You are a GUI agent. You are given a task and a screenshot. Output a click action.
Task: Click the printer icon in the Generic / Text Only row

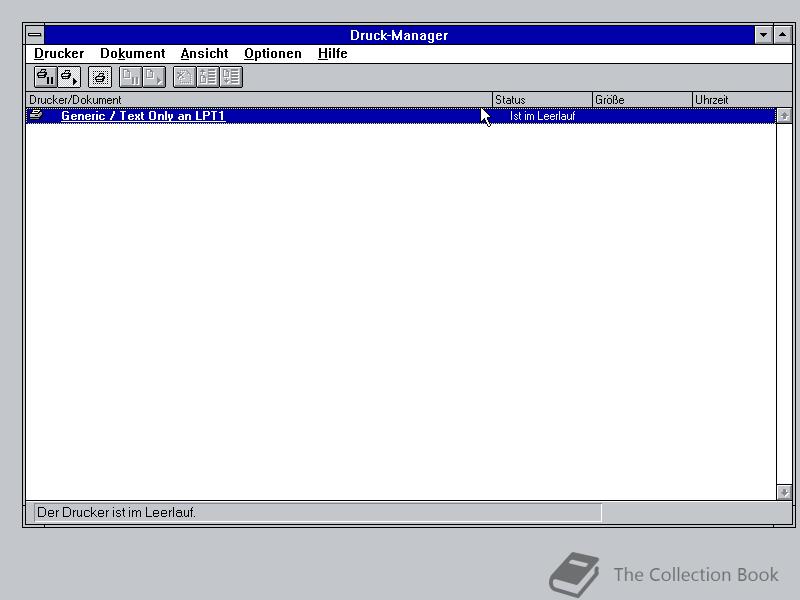tap(36, 115)
